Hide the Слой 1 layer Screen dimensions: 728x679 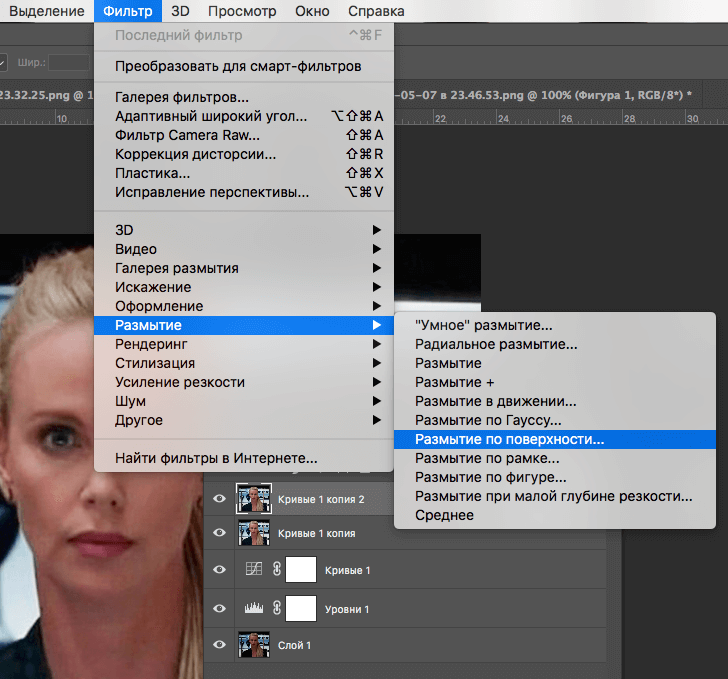click(x=220, y=645)
